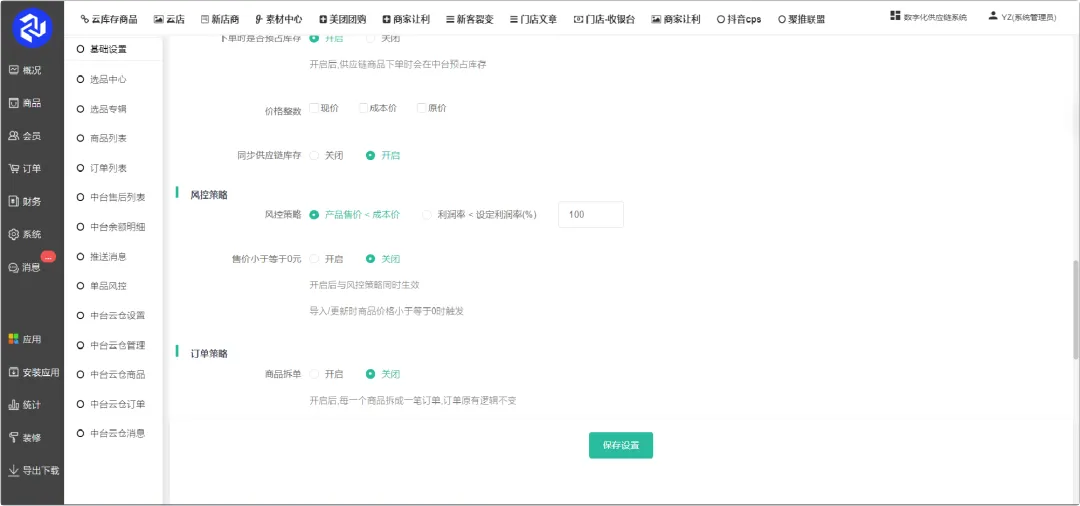Set 售价小于等于0元 to 开启
The height and width of the screenshot is (506, 1080).
314,259
